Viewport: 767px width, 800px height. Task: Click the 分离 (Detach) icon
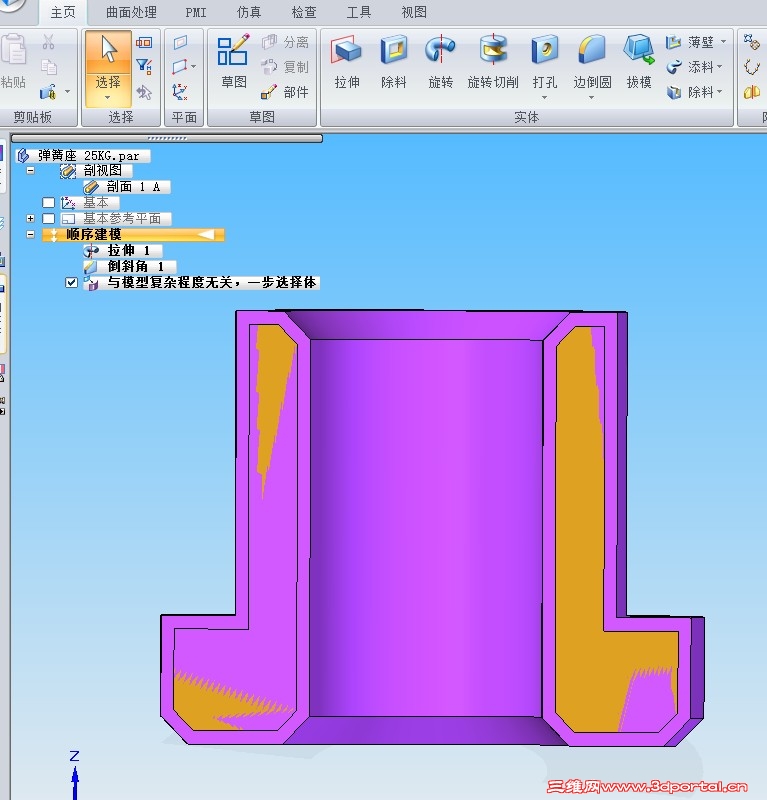269,42
